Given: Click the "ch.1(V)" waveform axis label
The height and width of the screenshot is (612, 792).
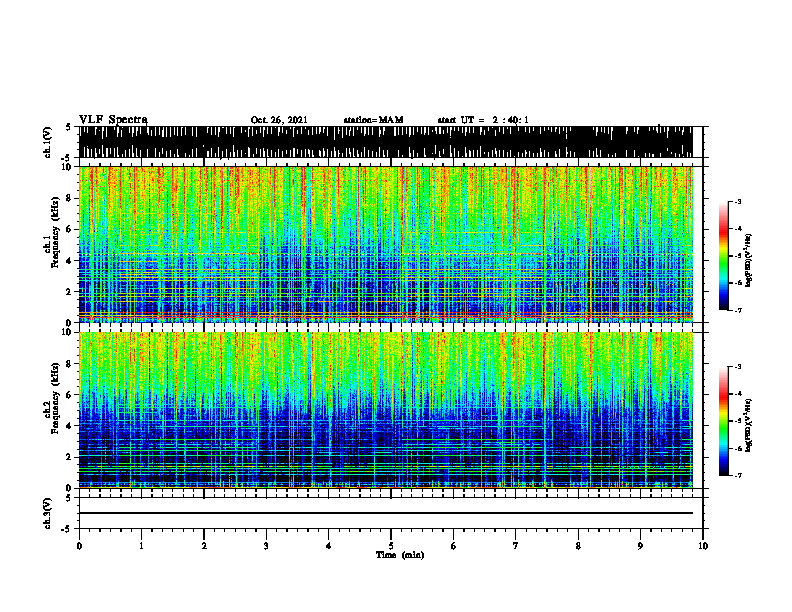Looking at the screenshot, I should coord(48,142).
